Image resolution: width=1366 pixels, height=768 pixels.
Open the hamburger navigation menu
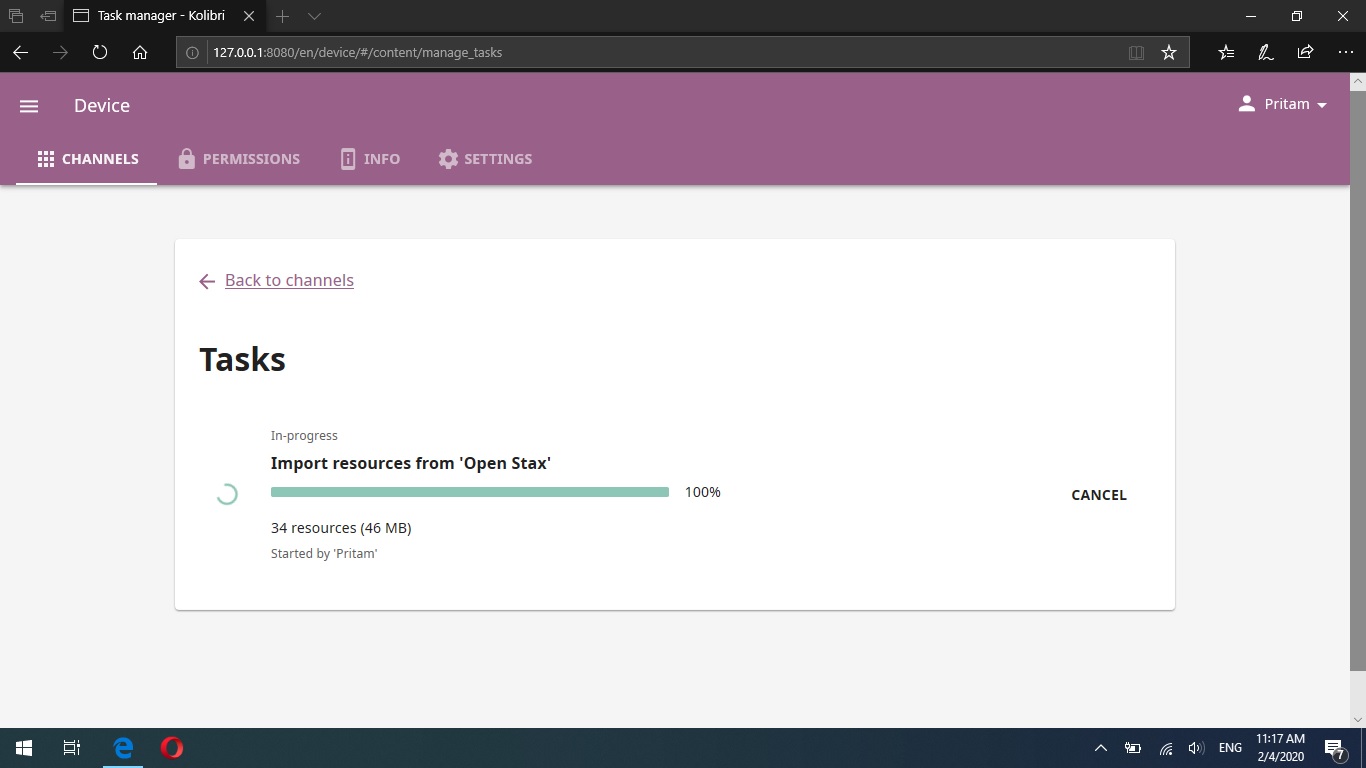(29, 106)
